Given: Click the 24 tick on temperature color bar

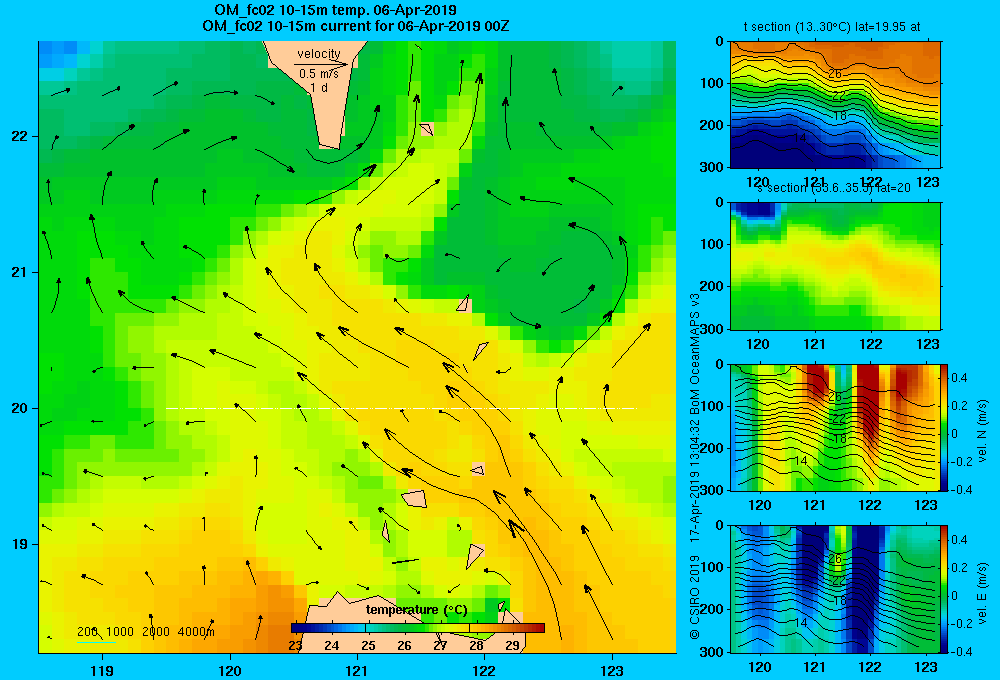Looking at the screenshot, I should point(332,646).
